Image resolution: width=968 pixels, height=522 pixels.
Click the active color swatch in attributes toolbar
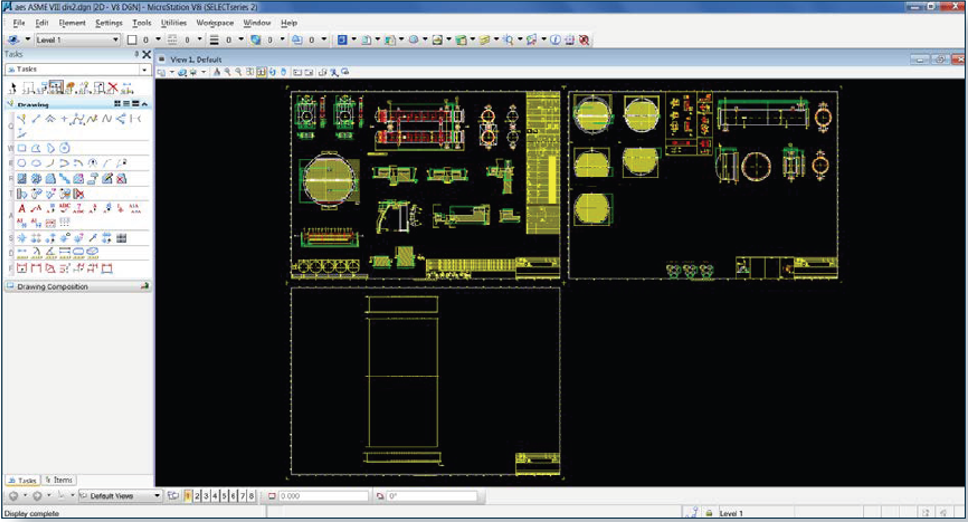point(132,40)
